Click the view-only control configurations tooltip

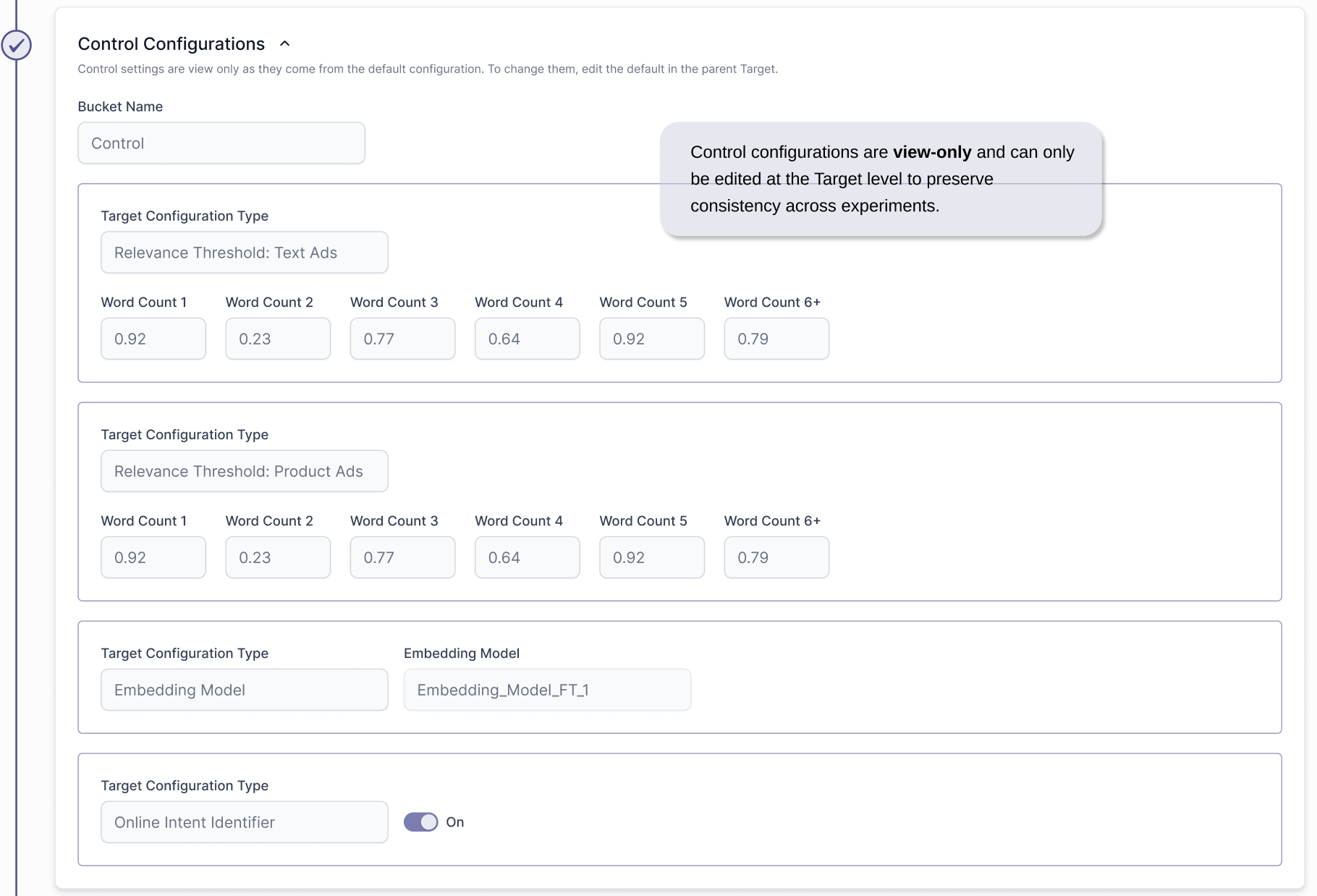[881, 179]
